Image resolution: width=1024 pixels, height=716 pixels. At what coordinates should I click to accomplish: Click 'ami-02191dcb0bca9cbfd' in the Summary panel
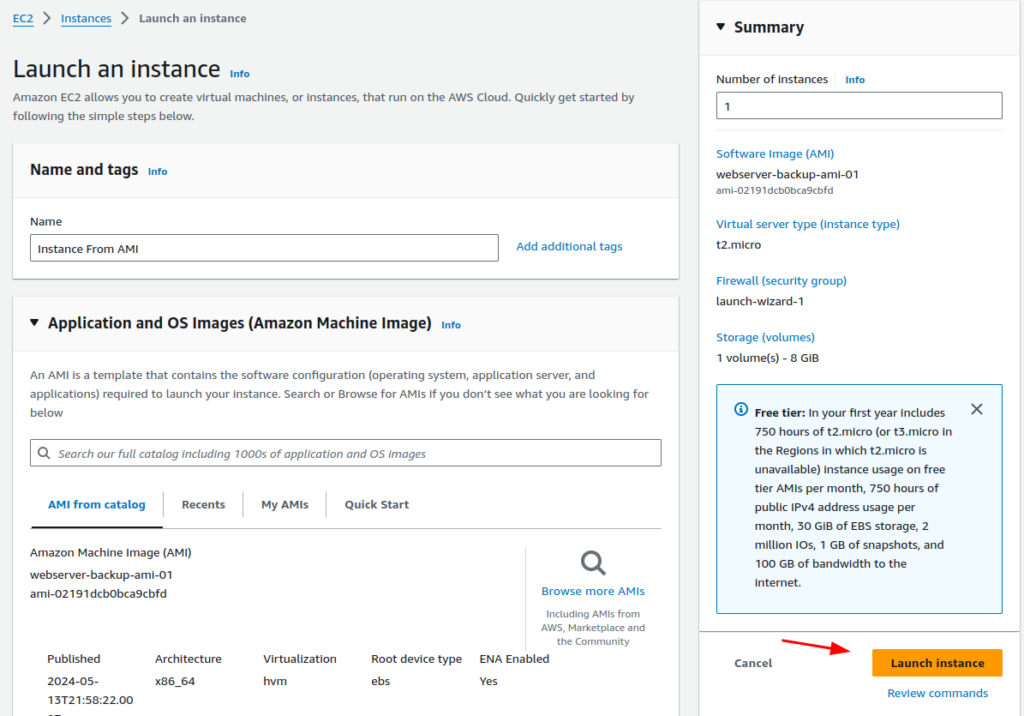[x=775, y=190]
